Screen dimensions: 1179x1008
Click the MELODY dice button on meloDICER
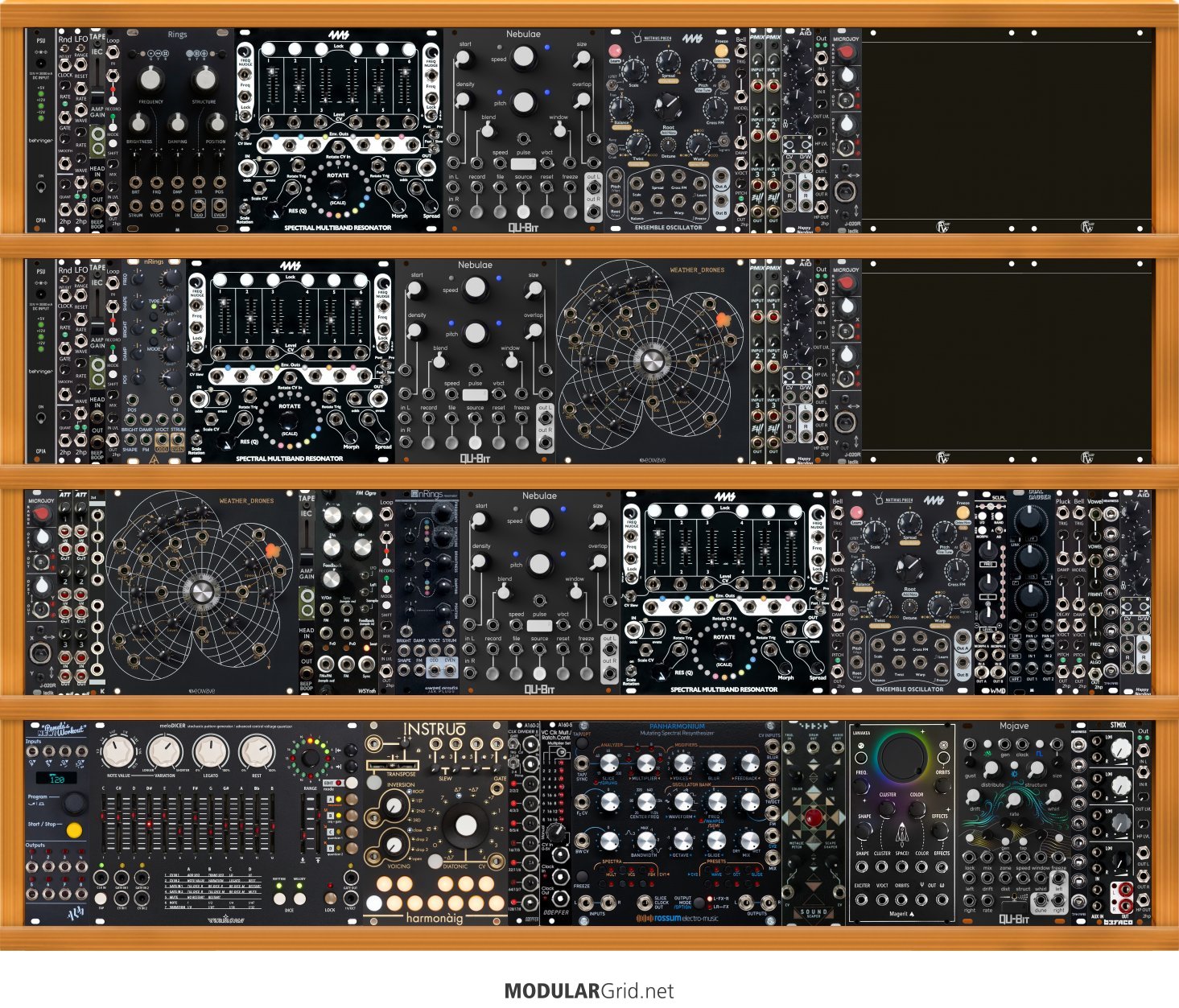tap(300, 897)
